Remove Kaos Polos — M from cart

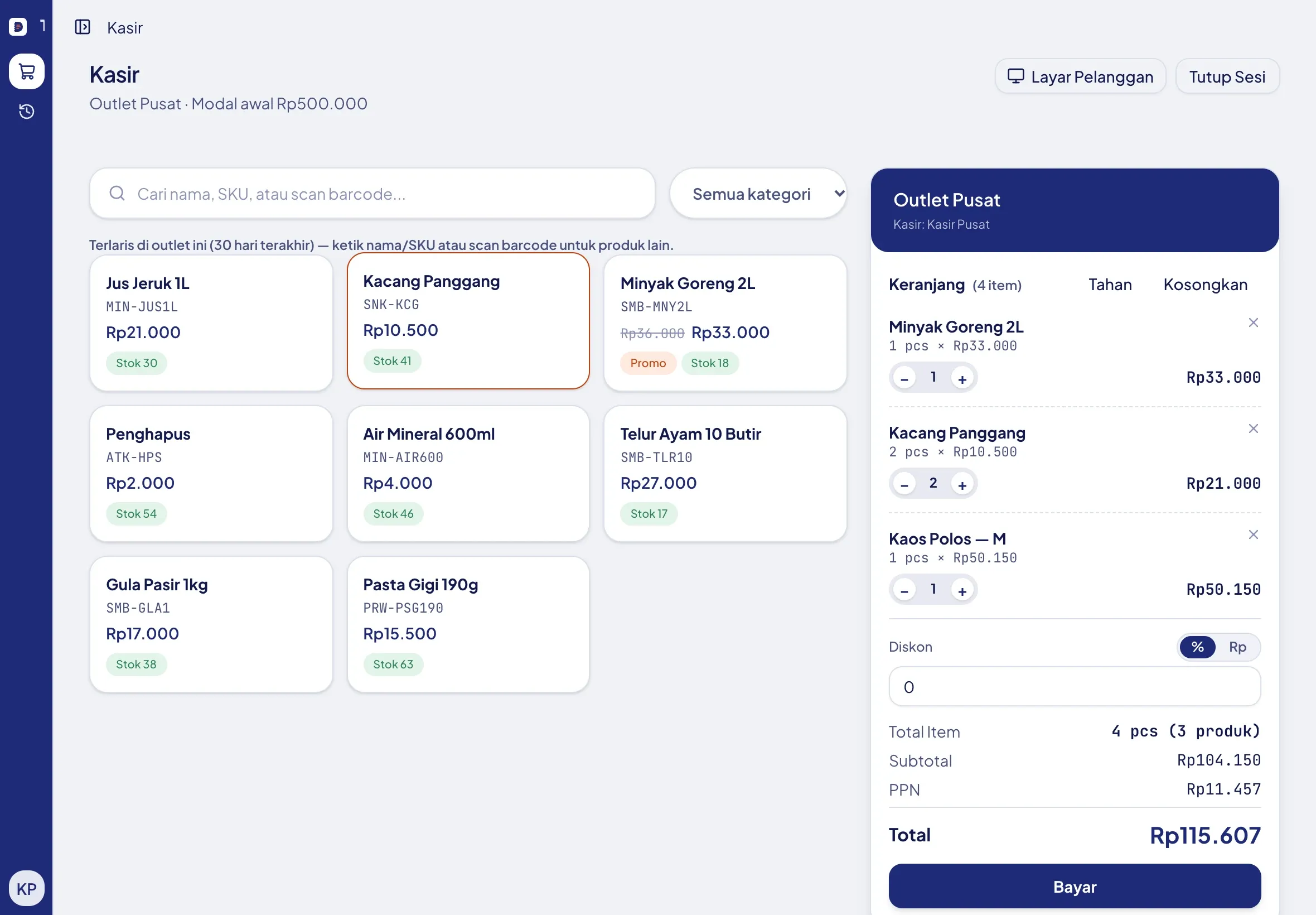(x=1253, y=535)
